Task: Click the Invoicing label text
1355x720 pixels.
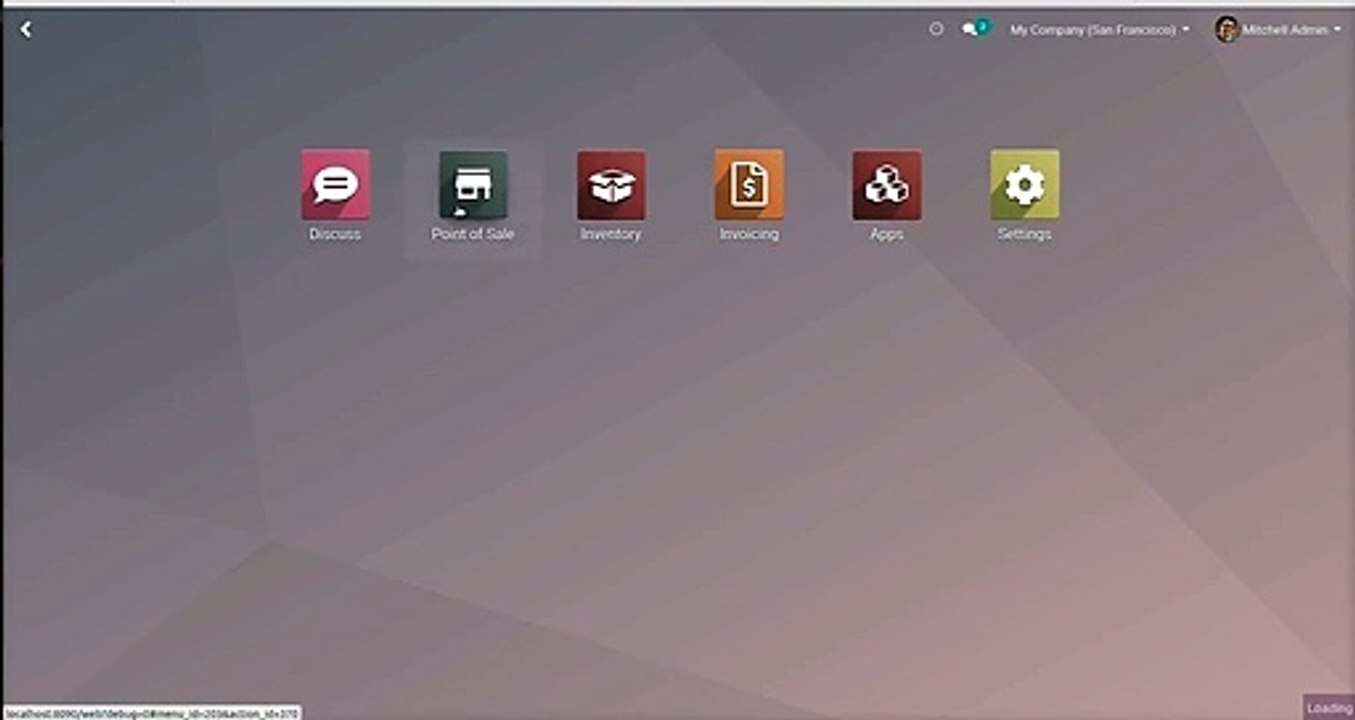Action: (749, 234)
